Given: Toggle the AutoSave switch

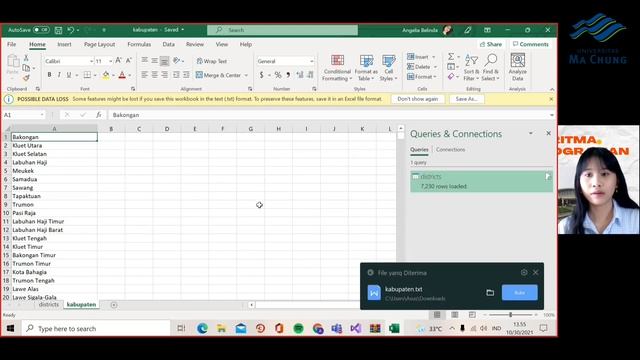Looking at the screenshot, I should tap(41, 30).
